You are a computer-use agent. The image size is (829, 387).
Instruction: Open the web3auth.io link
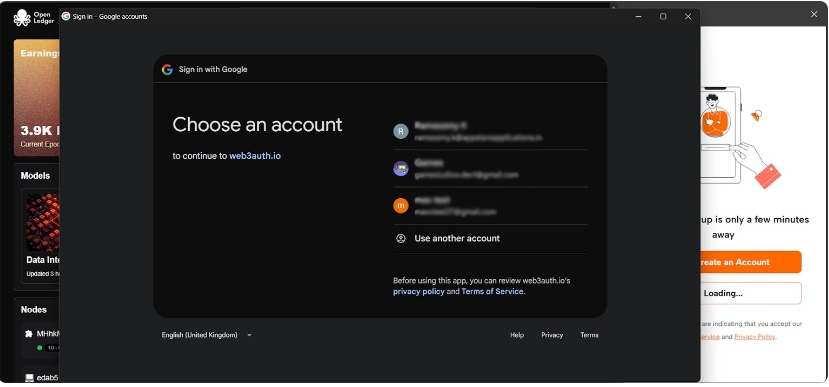pyautogui.click(x=255, y=156)
